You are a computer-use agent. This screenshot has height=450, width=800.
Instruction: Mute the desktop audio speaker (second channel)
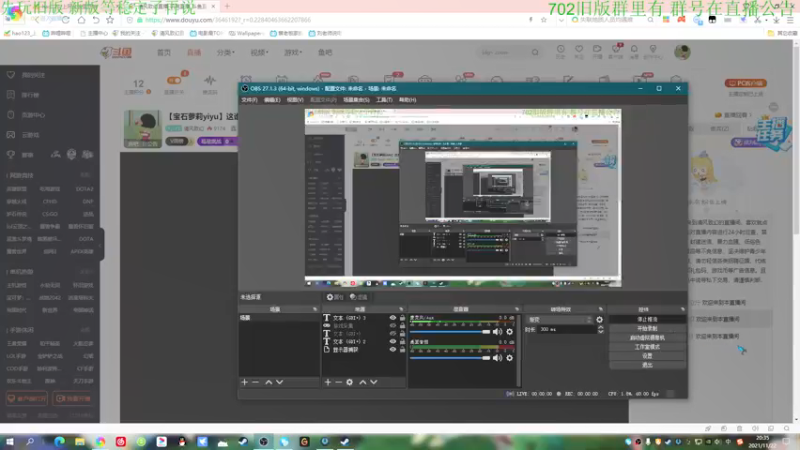pos(497,358)
